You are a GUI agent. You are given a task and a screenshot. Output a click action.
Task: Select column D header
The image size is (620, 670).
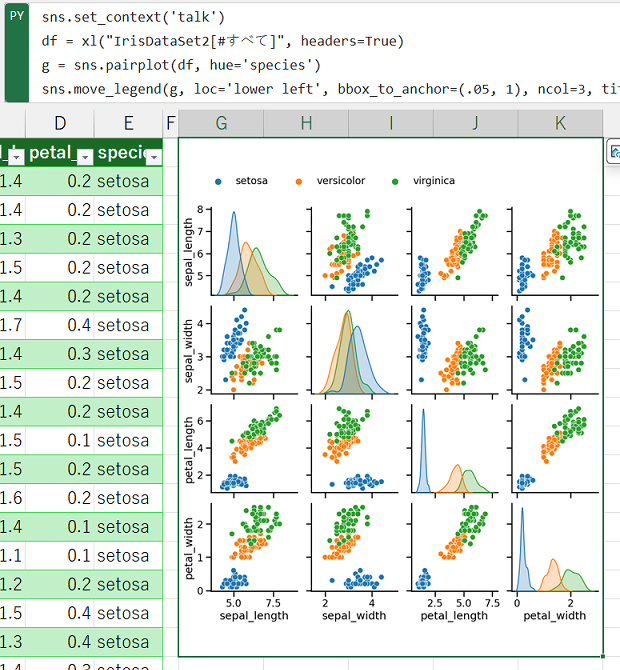(x=60, y=123)
